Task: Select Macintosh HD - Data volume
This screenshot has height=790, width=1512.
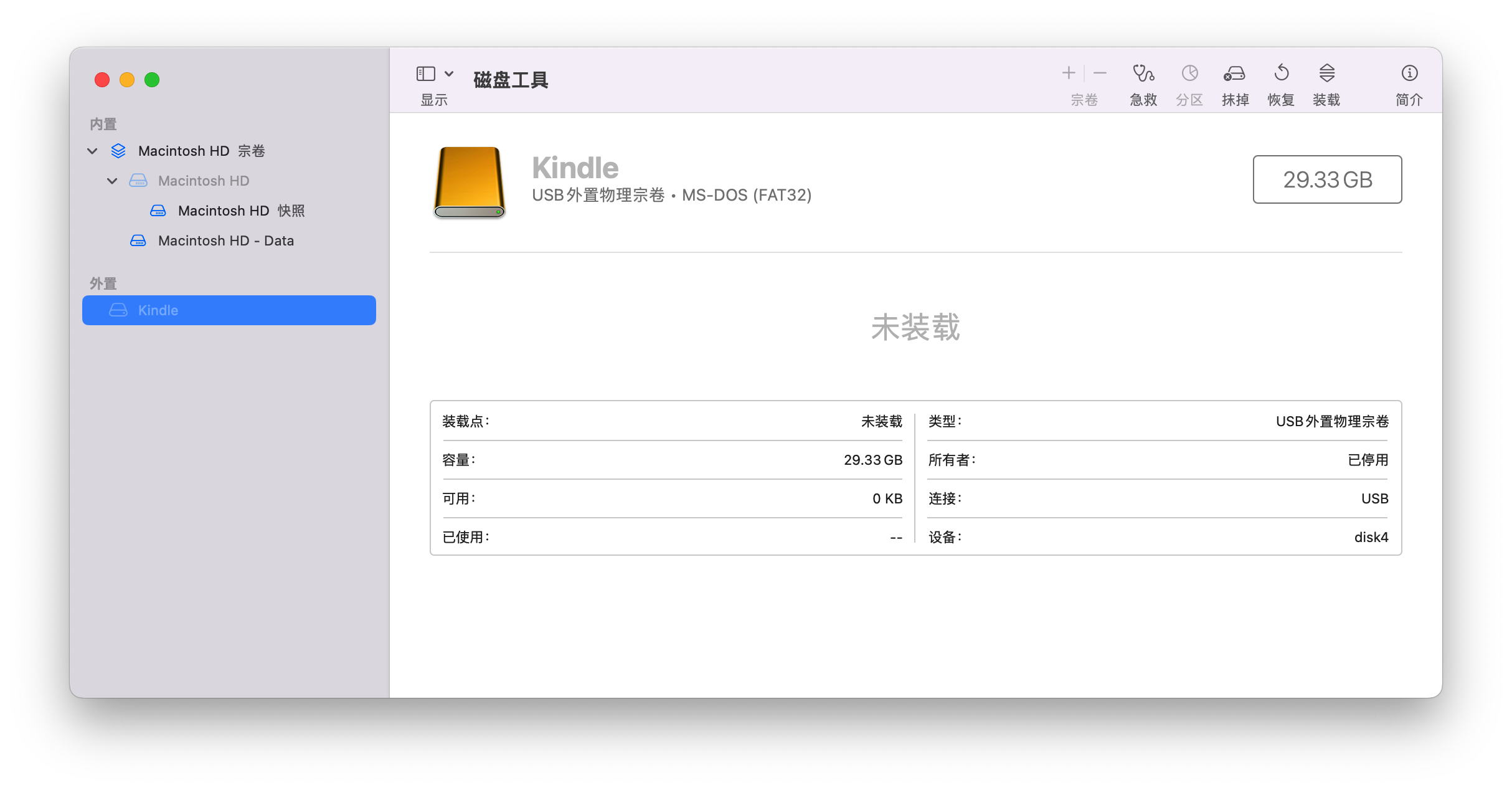Action: point(227,240)
